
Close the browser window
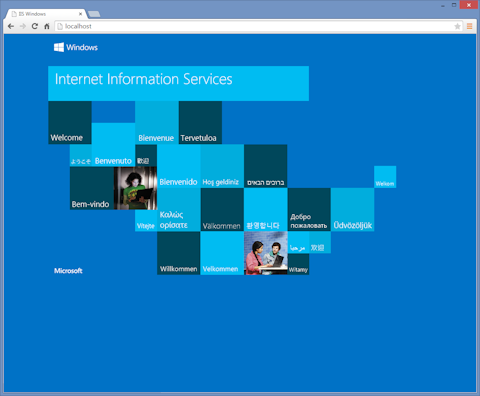[469, 5]
